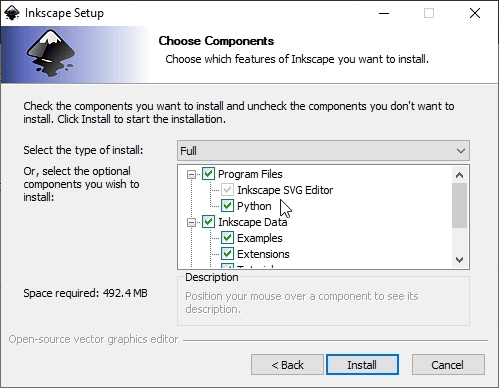Click the Inkscape logo in title bar

(x=12, y=13)
